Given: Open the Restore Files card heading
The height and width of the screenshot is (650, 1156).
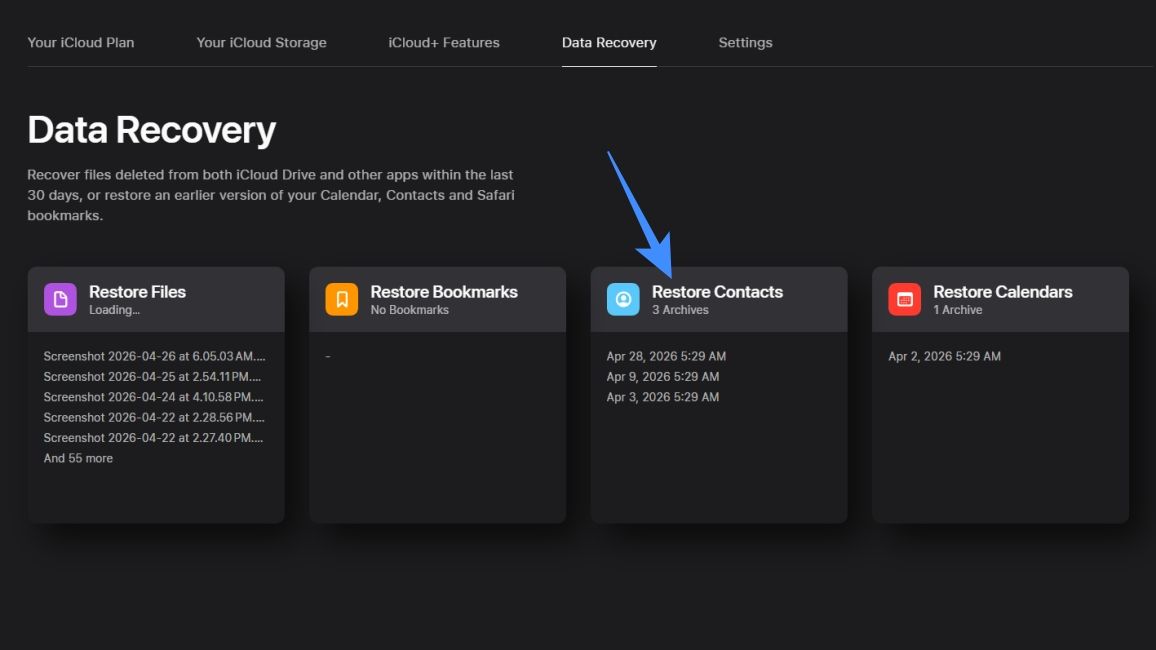Looking at the screenshot, I should click(137, 292).
